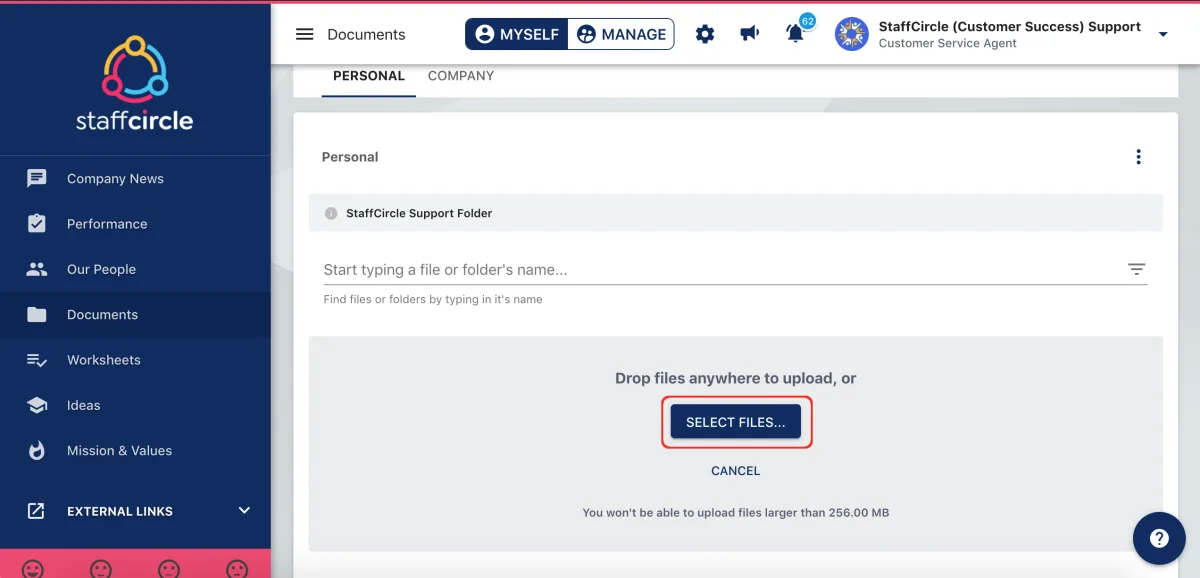This screenshot has height=578, width=1200.
Task: Click the Documents folder icon
Action: [x=37, y=314]
